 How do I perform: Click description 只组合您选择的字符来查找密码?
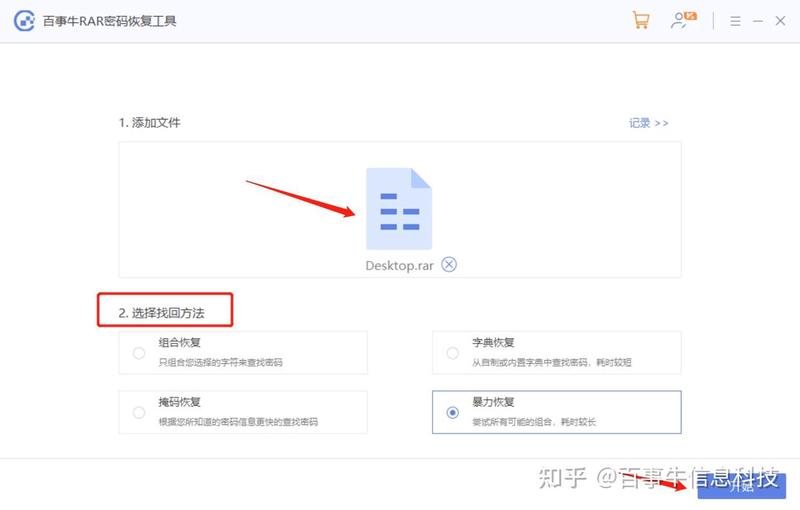(220, 362)
